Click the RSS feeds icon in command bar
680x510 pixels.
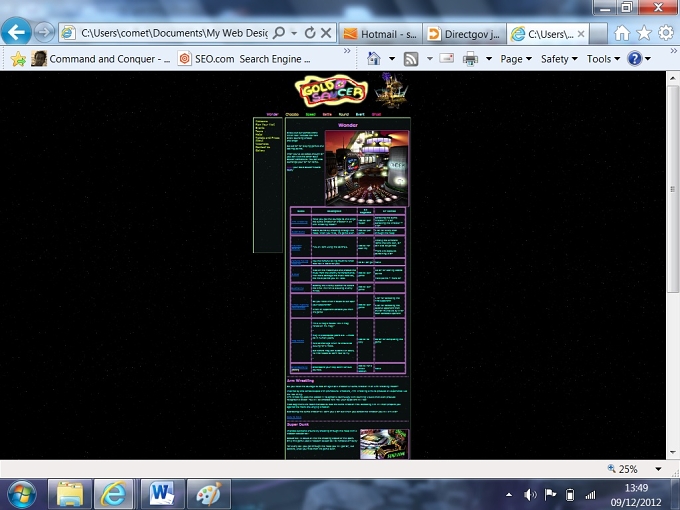411,59
